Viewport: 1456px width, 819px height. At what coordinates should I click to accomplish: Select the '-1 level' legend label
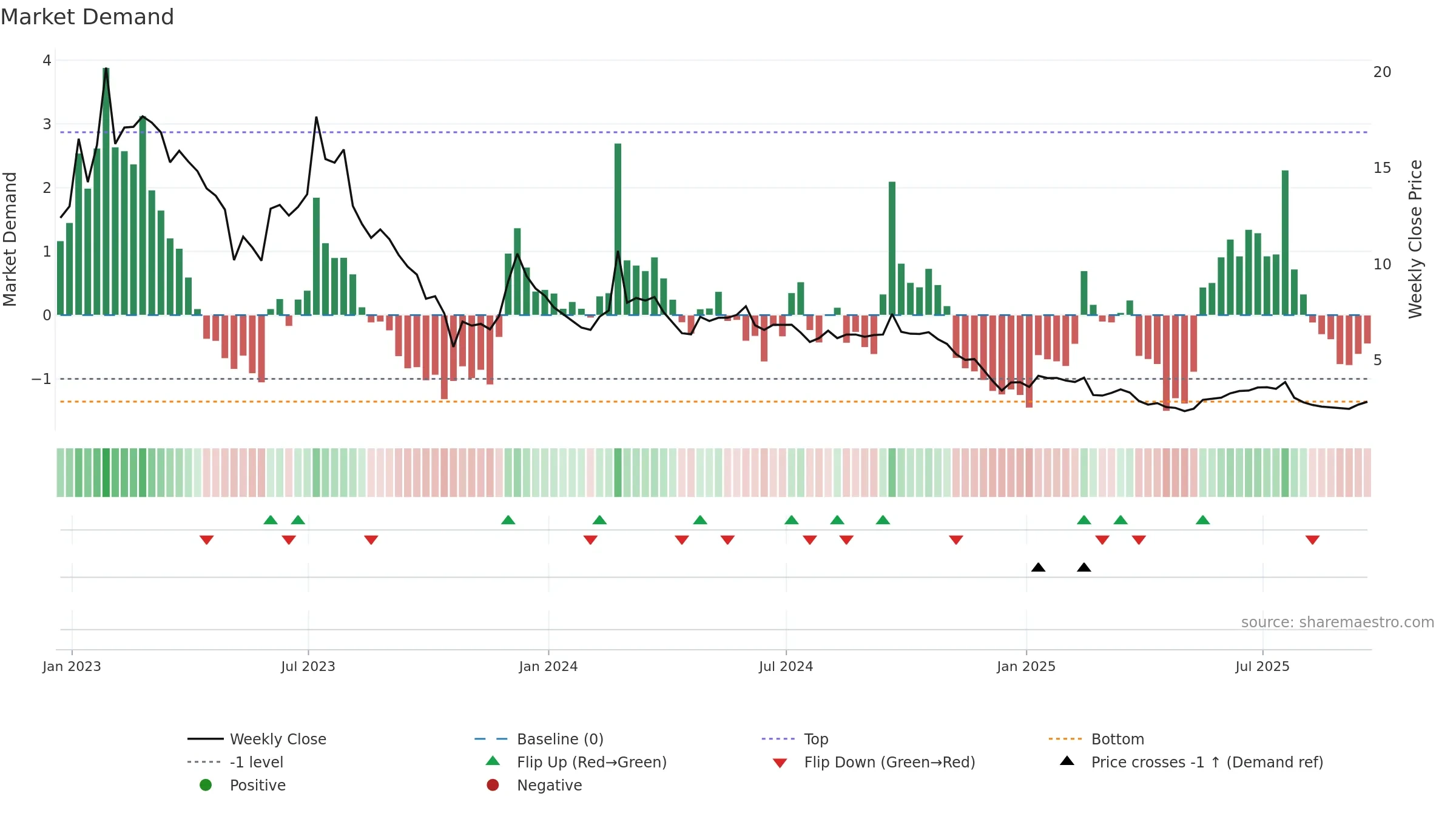(x=257, y=762)
